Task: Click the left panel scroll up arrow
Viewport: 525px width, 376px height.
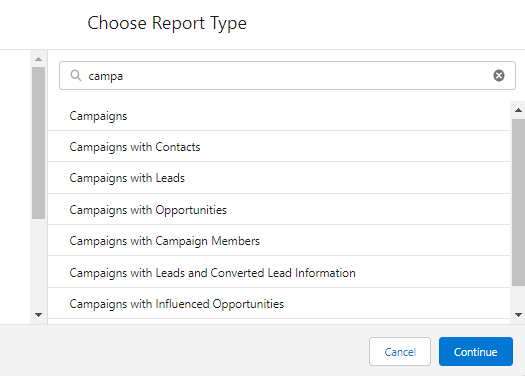Action: tap(39, 59)
